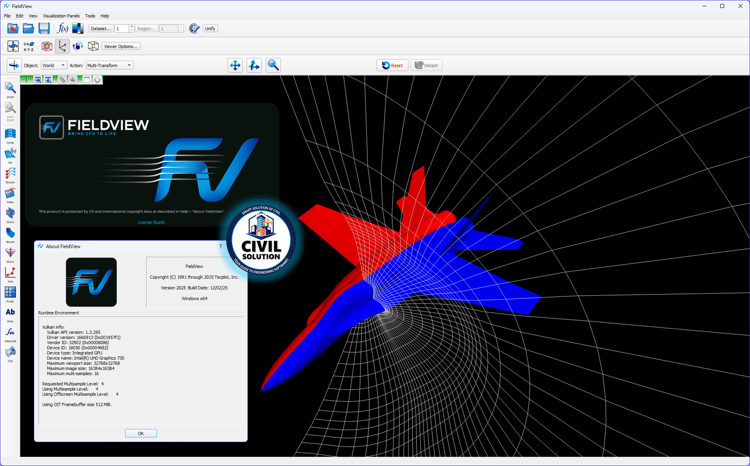This screenshot has height=466, width=750.
Task: Open the colormap editor icon
Action: point(77,29)
